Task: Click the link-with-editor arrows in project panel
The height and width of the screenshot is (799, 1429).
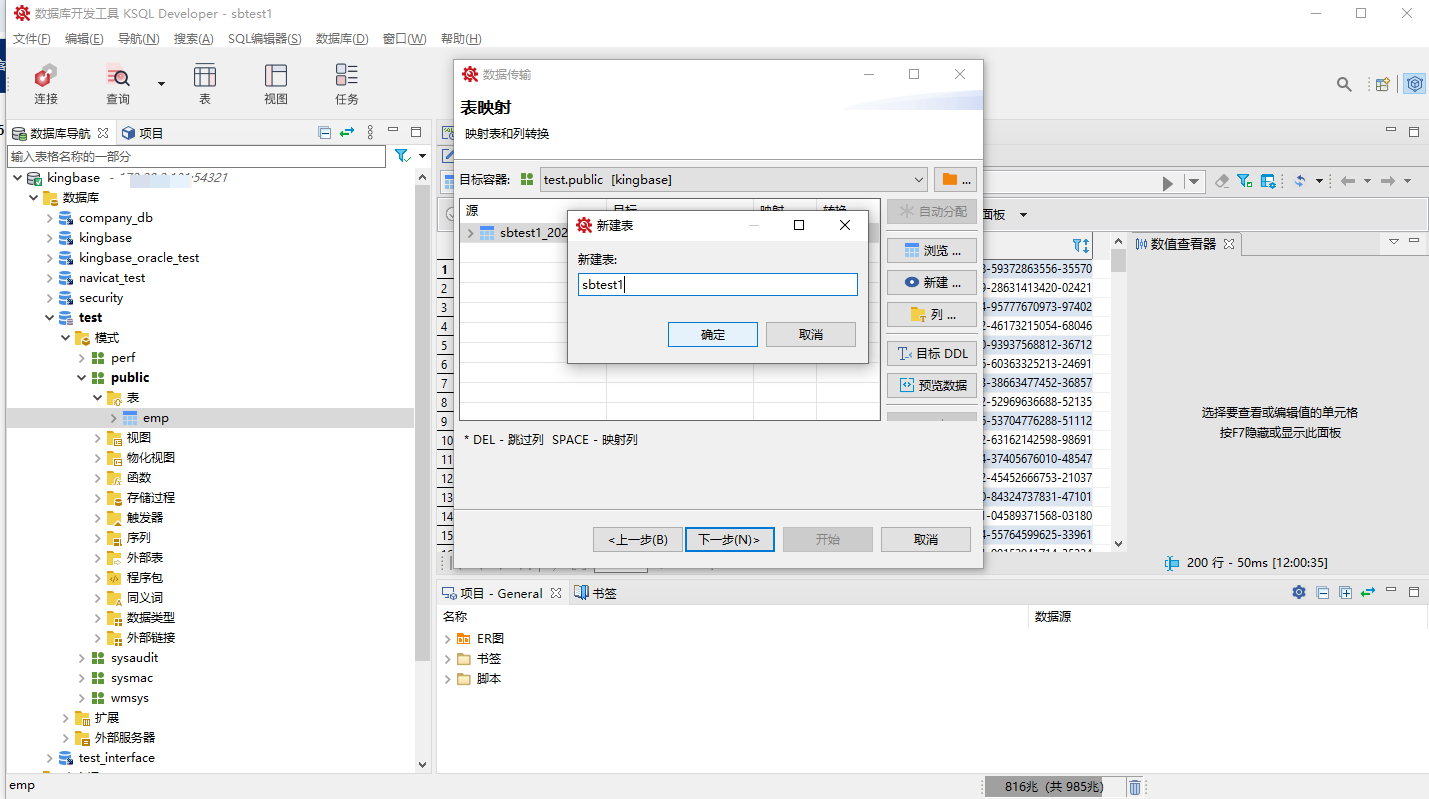Action: (x=1368, y=592)
